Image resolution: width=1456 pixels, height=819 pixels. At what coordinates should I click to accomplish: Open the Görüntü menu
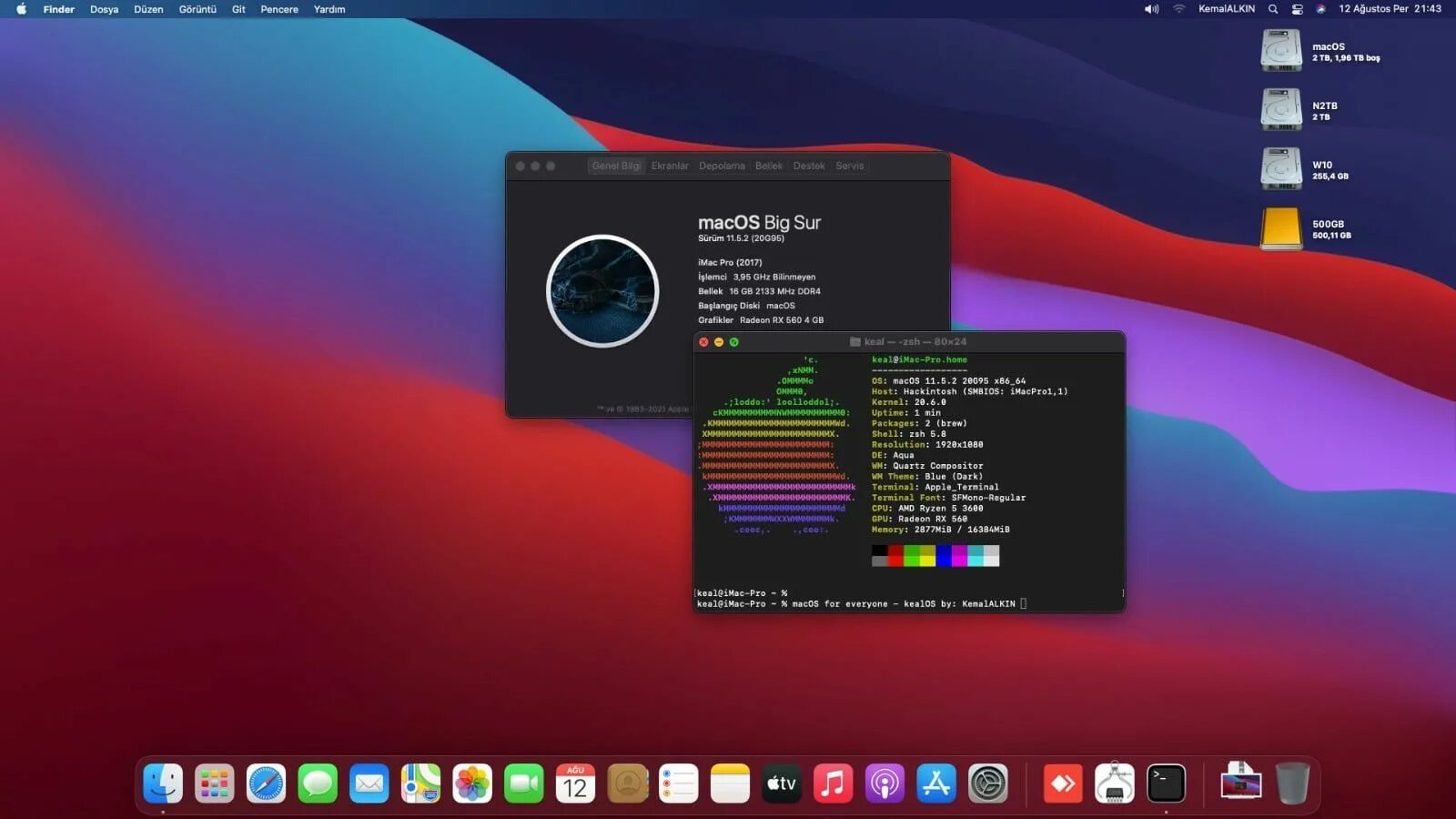coord(197,9)
